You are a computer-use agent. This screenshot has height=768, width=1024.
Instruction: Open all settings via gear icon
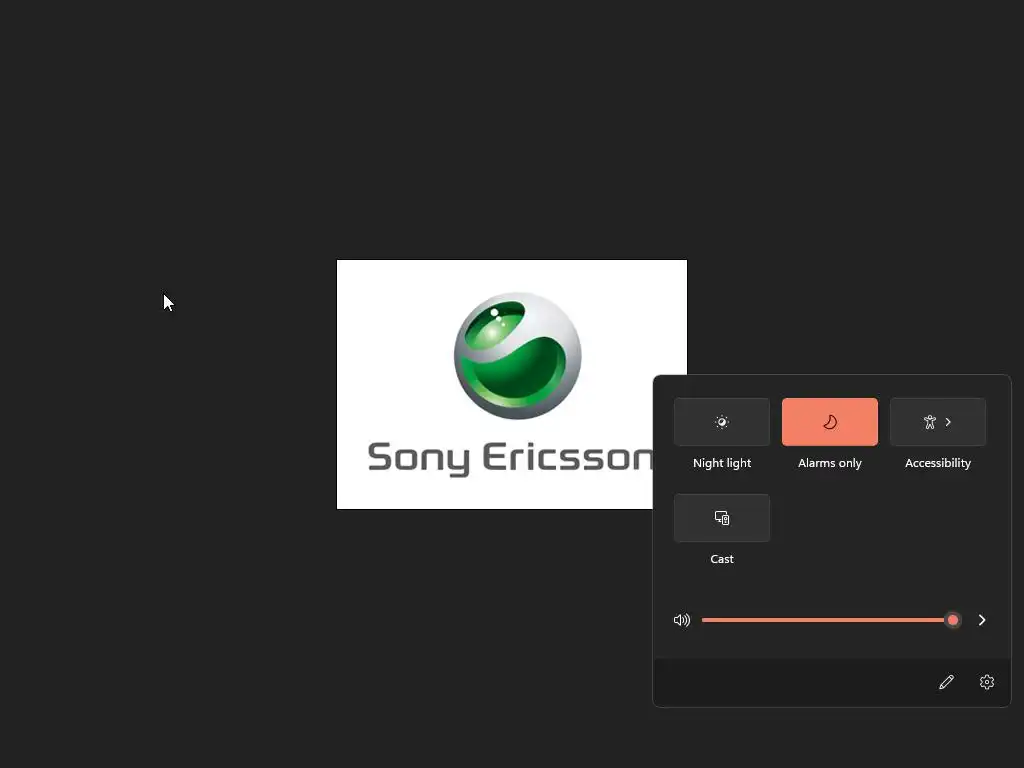(987, 682)
